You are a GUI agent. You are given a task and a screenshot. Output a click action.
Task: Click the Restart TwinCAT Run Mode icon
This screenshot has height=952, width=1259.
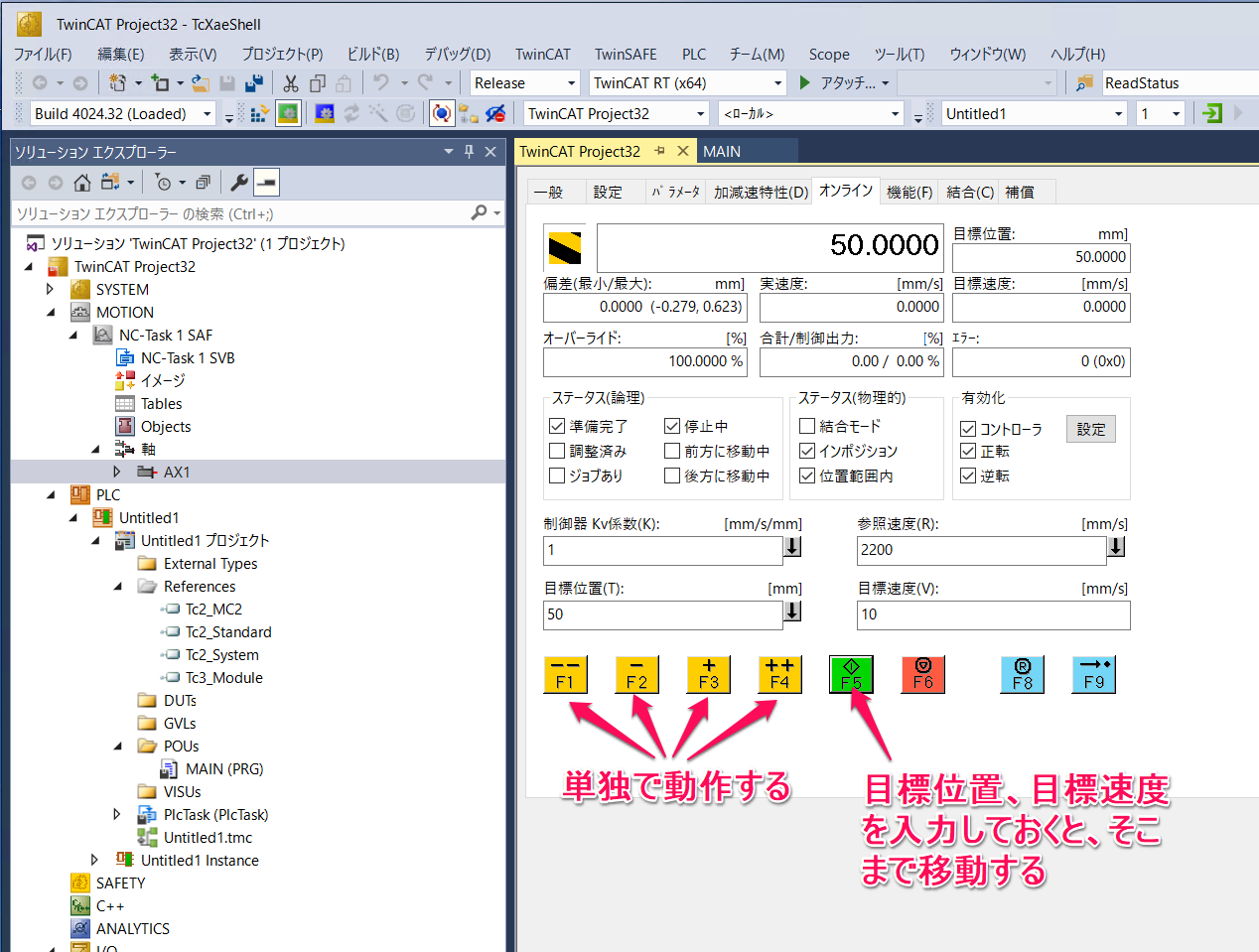click(x=288, y=114)
